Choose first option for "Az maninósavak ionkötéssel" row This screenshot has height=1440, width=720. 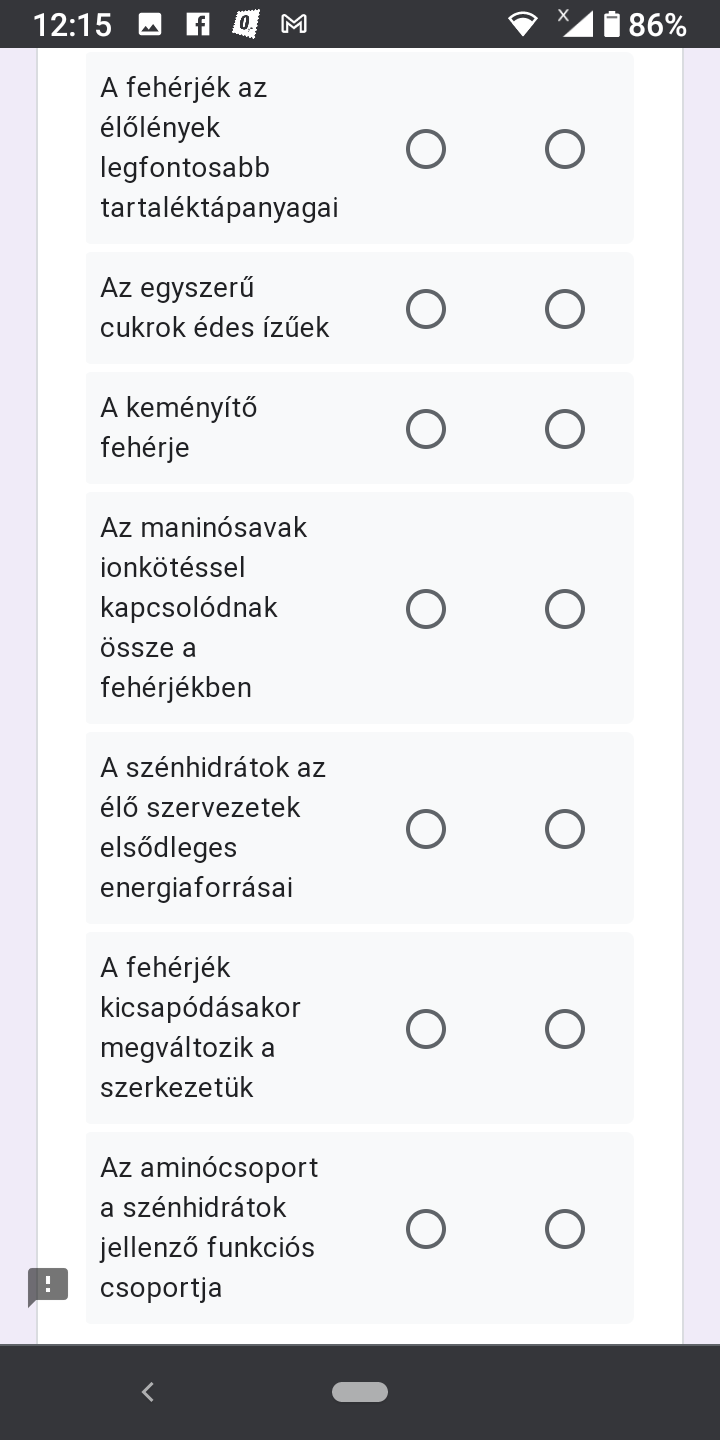click(x=426, y=609)
